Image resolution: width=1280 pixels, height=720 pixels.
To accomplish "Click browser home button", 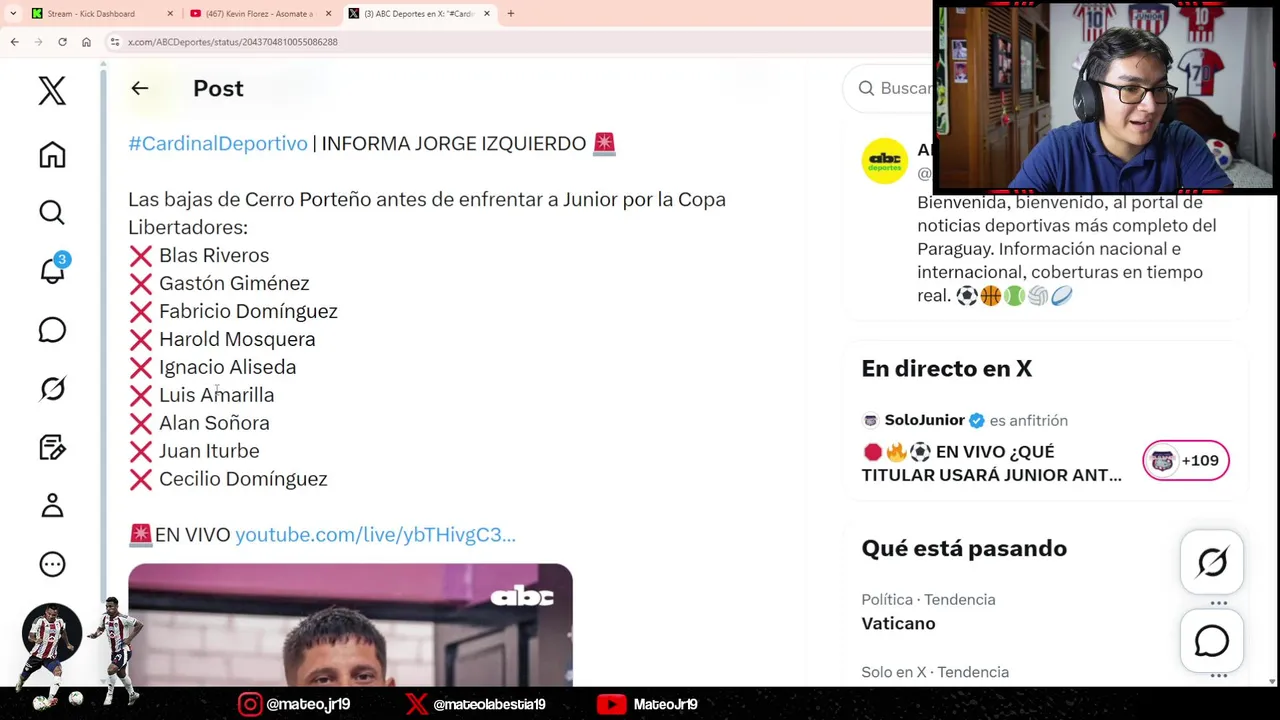I will (x=86, y=42).
